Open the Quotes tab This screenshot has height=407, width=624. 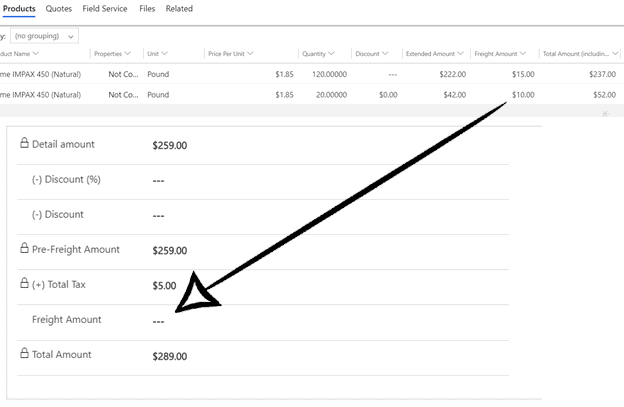click(x=58, y=9)
